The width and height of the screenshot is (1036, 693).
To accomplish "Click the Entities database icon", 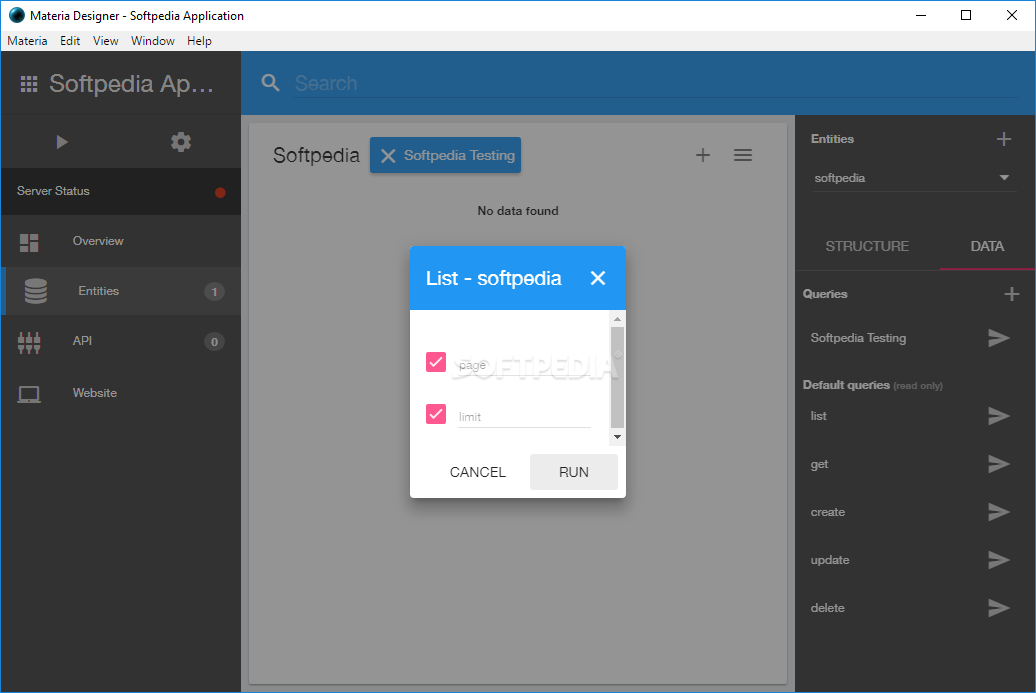I will [36, 291].
